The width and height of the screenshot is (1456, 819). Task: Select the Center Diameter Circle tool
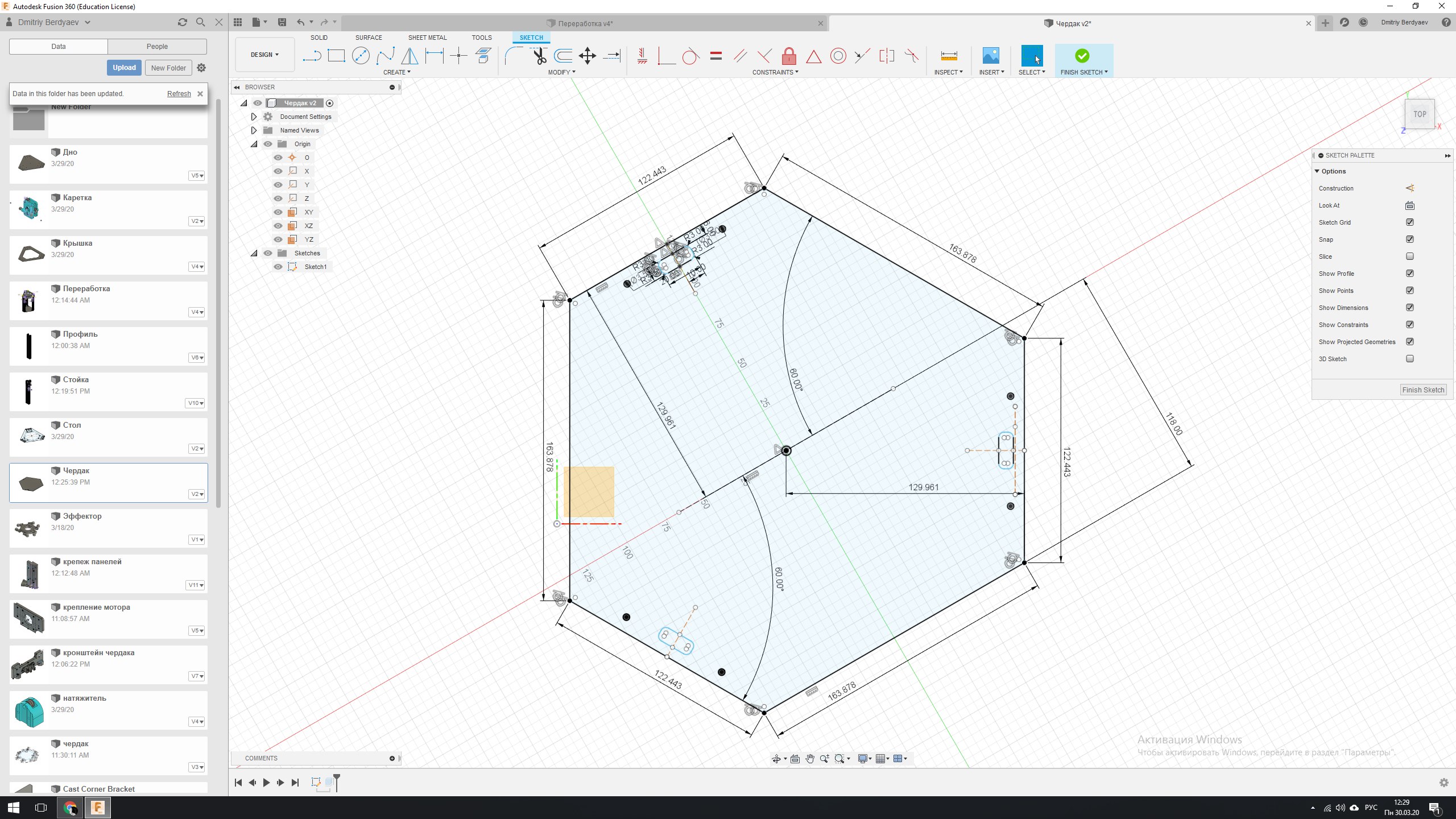(361, 56)
